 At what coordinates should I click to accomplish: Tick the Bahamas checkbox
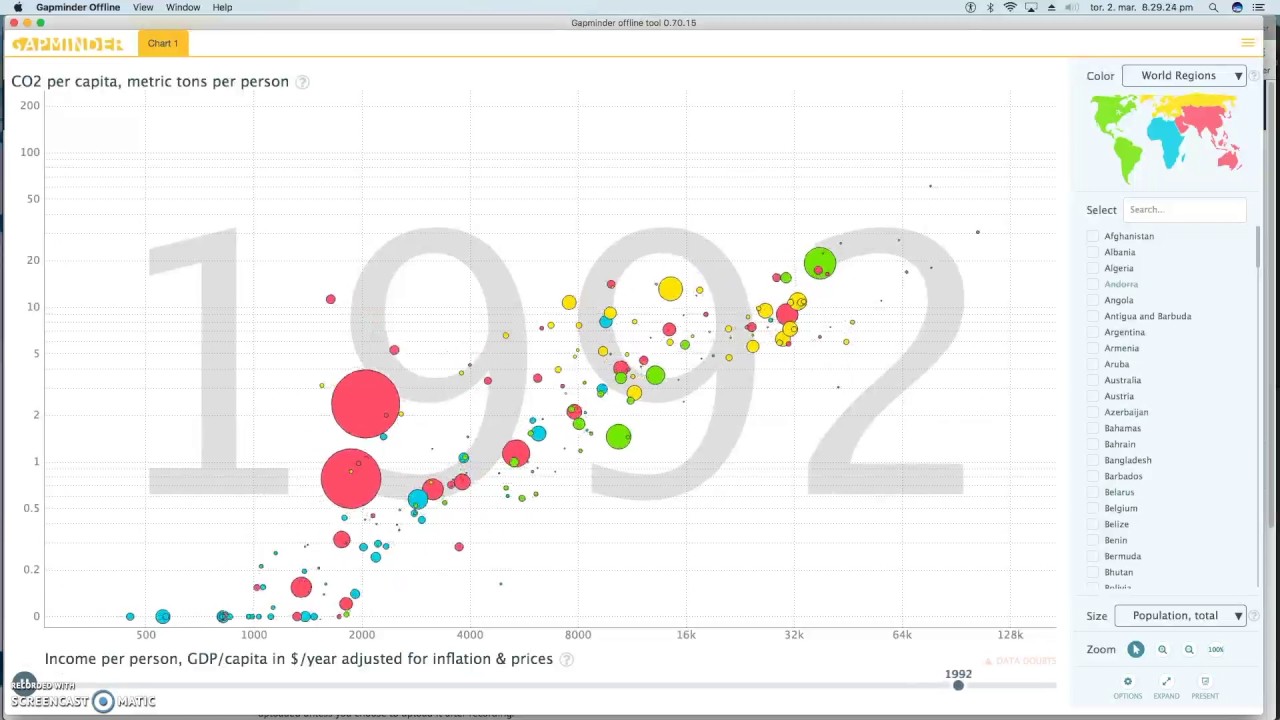(1093, 428)
